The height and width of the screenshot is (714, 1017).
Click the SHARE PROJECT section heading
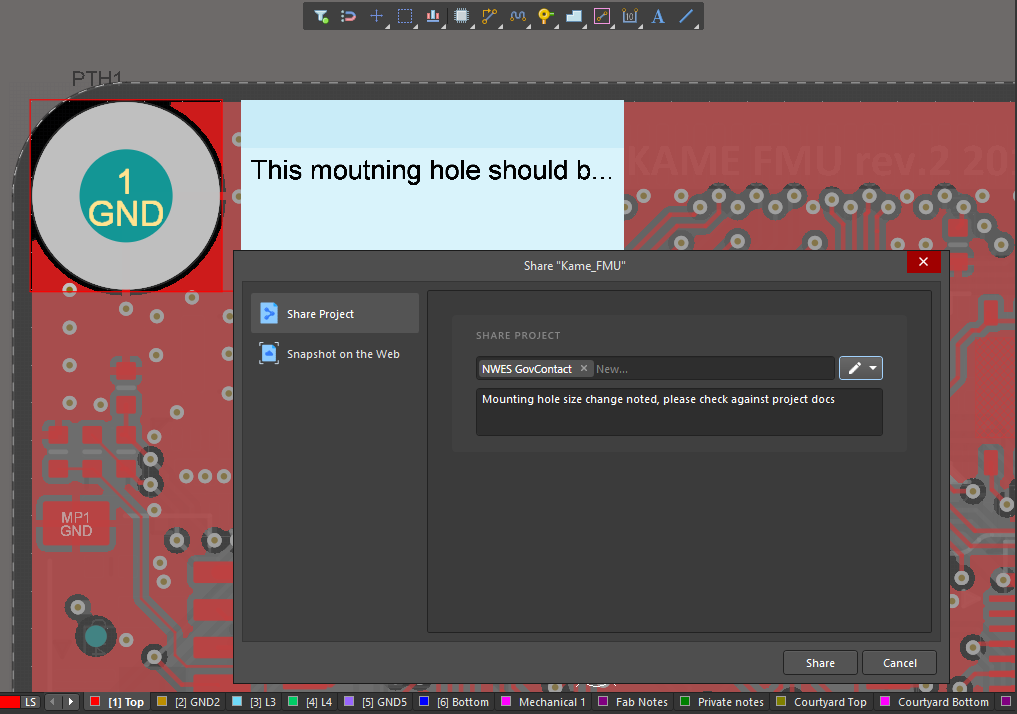pos(518,335)
